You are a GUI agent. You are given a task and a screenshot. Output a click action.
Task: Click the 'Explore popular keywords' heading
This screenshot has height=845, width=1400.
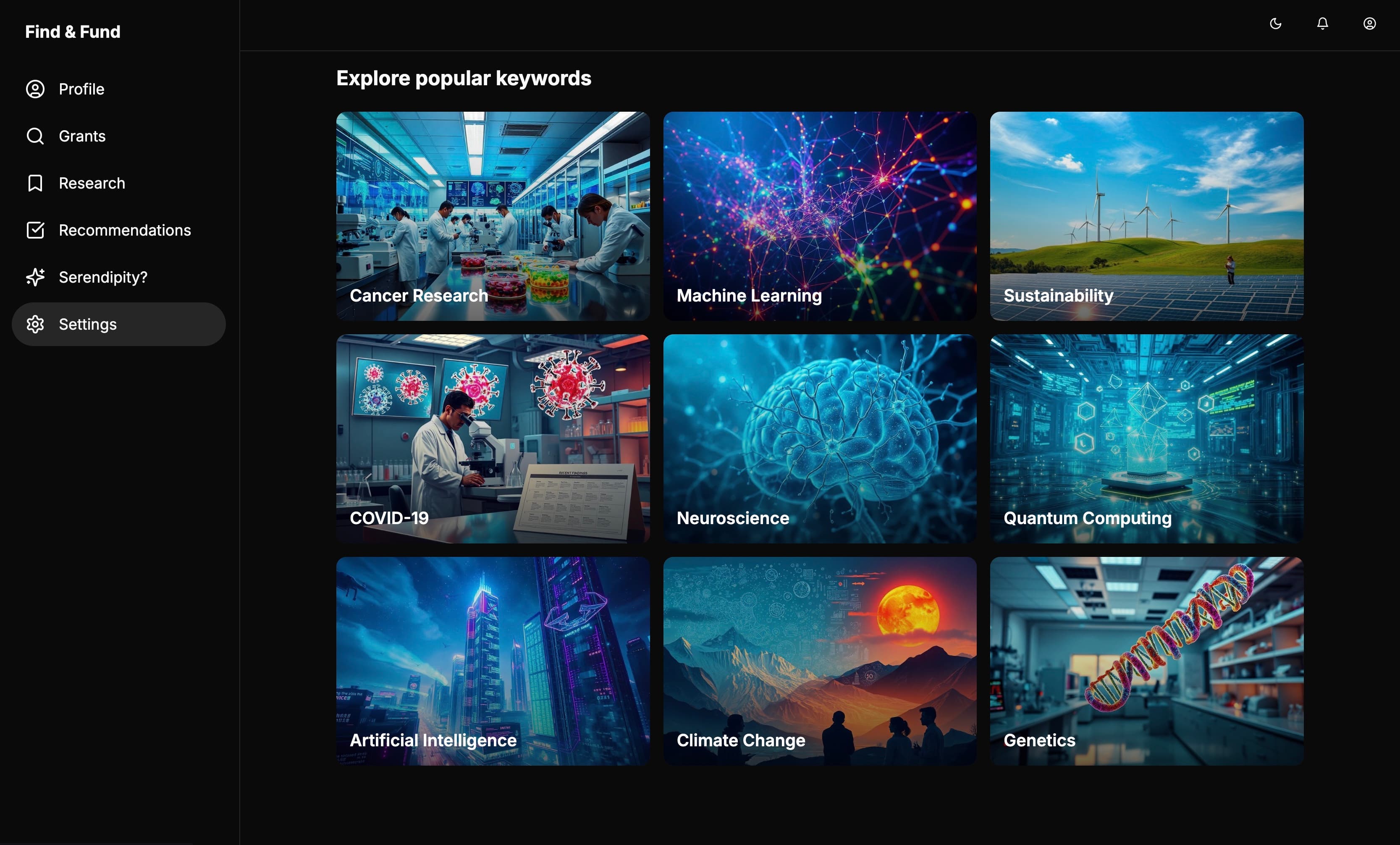tap(464, 79)
